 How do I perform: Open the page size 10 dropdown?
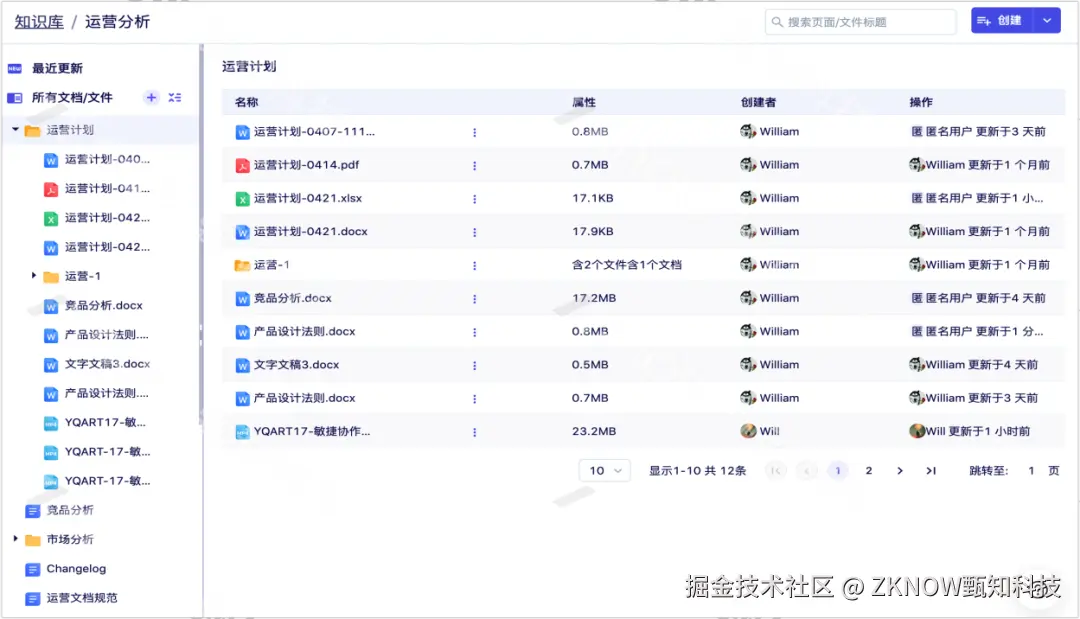pyautogui.click(x=605, y=470)
